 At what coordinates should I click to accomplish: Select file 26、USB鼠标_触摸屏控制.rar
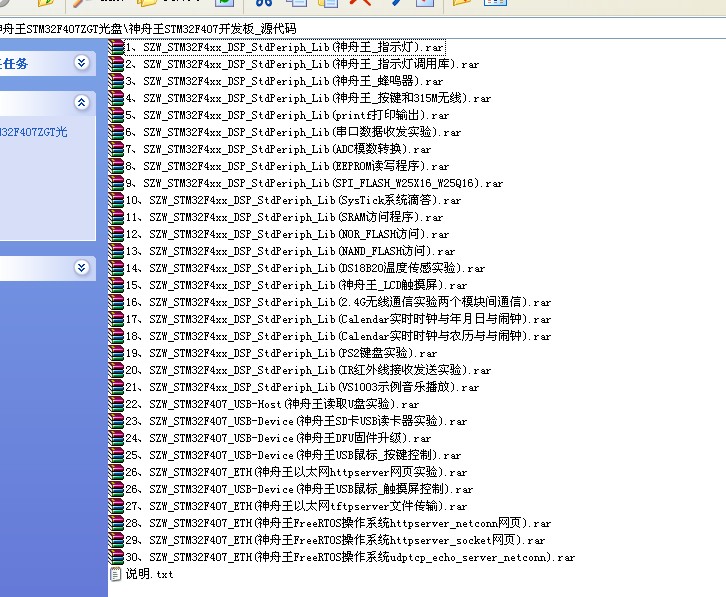(x=299, y=489)
